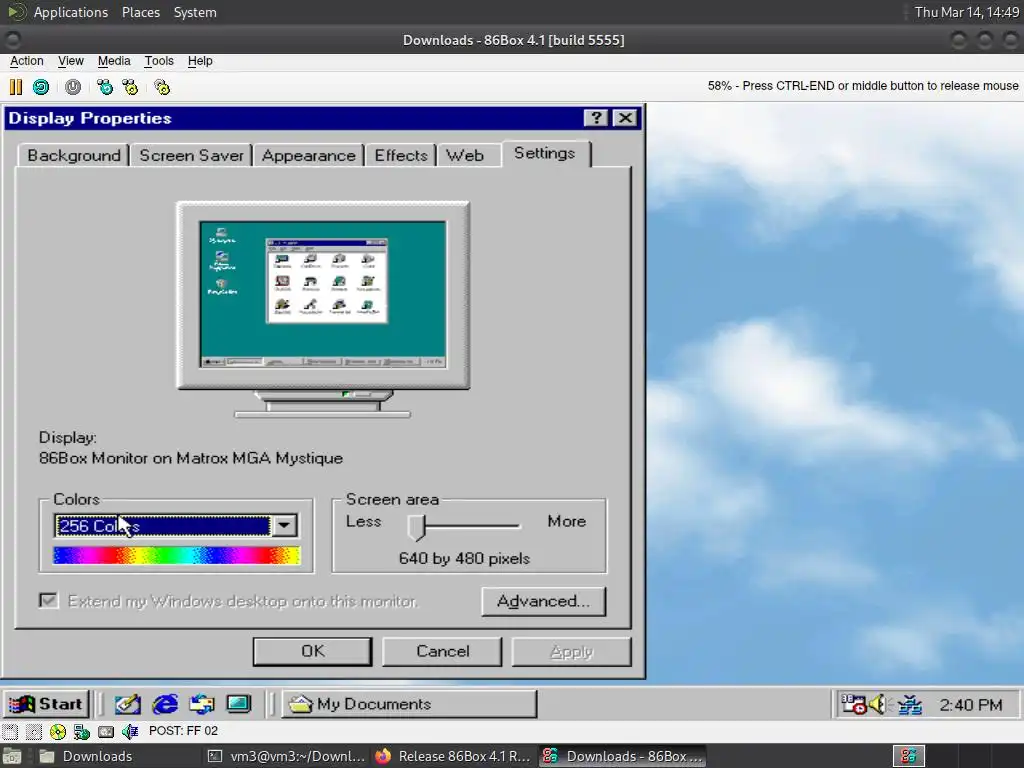The image size is (1024, 768).
Task: Open the host Applications menu
Action: [71, 12]
